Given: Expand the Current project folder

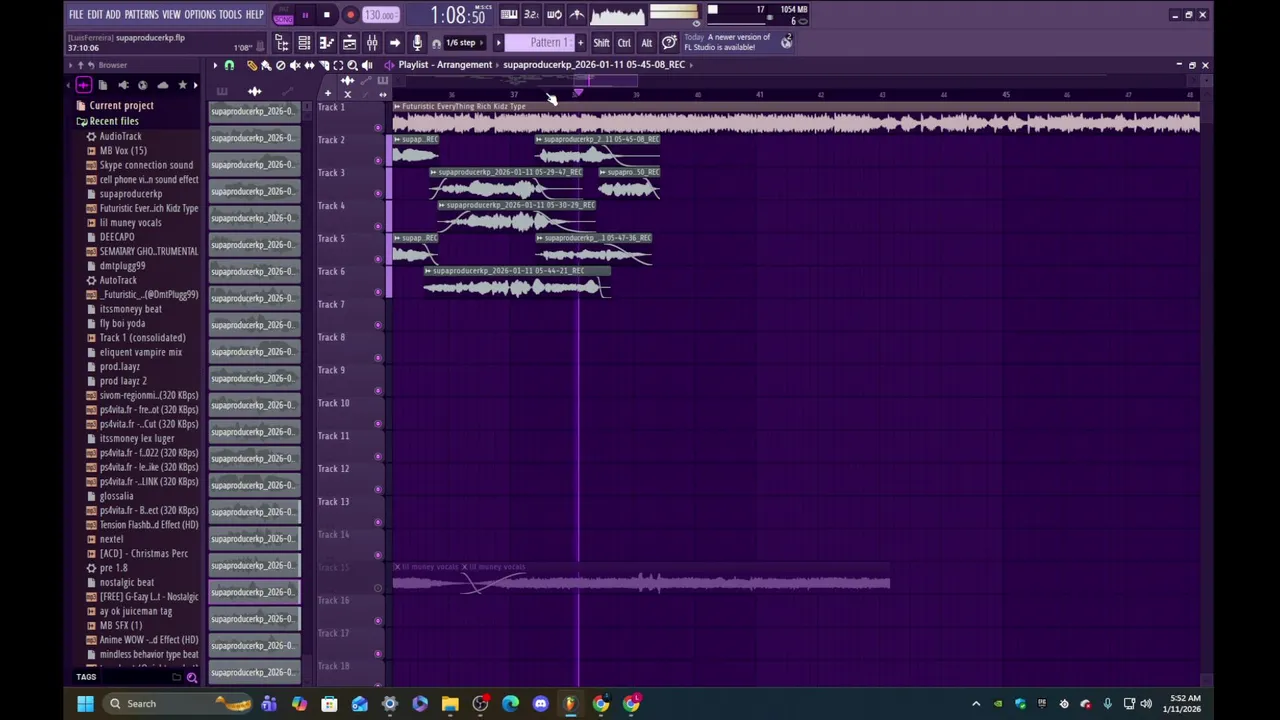Looking at the screenshot, I should (x=121, y=106).
